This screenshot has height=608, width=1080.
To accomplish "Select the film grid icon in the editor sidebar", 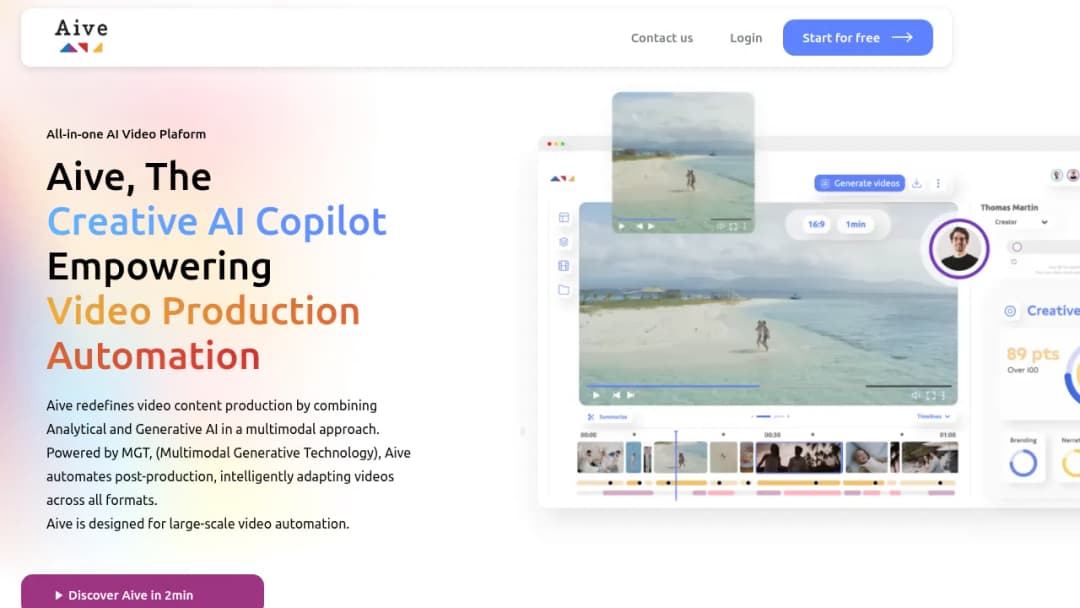I will point(563,266).
